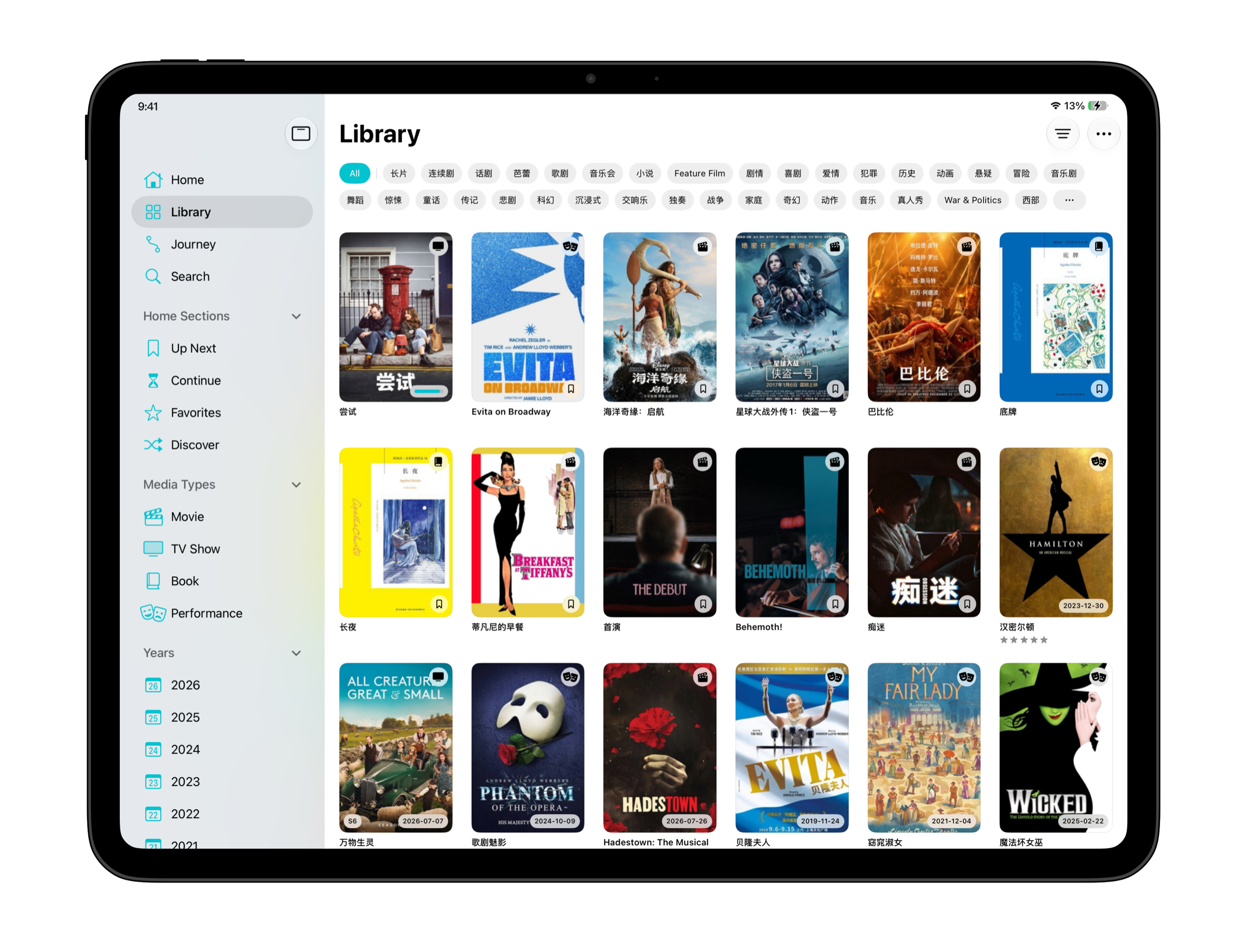Toggle bookmark on 长夜

(439, 604)
